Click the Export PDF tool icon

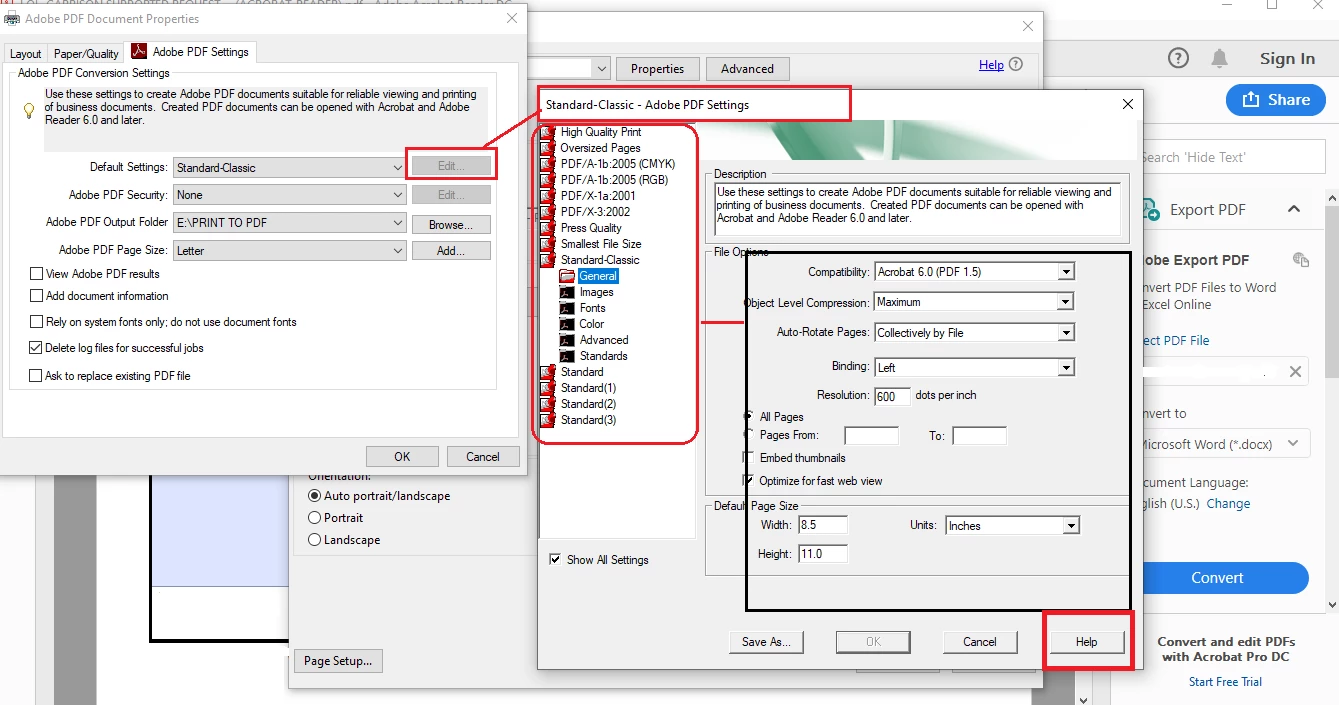tap(1151, 210)
